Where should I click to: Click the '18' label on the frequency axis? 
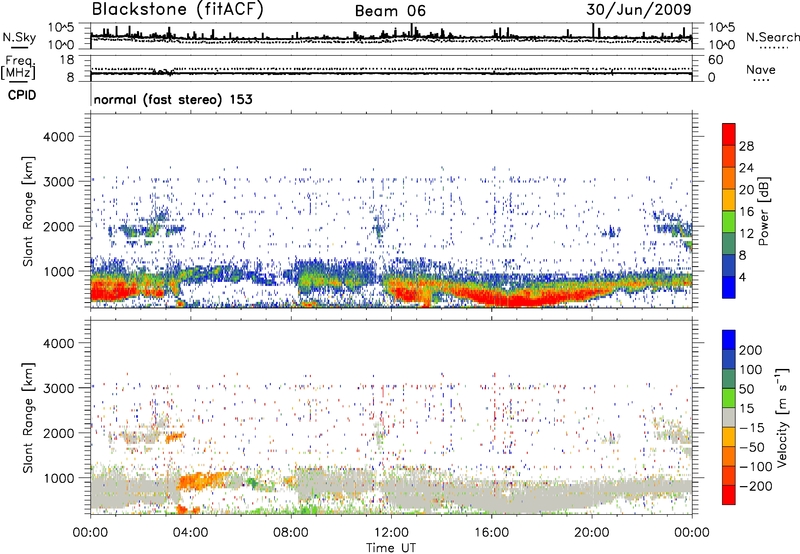coord(67,60)
